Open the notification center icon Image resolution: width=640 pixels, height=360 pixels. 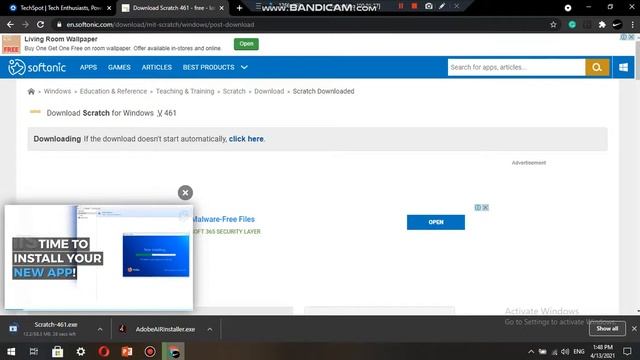[x=627, y=351]
